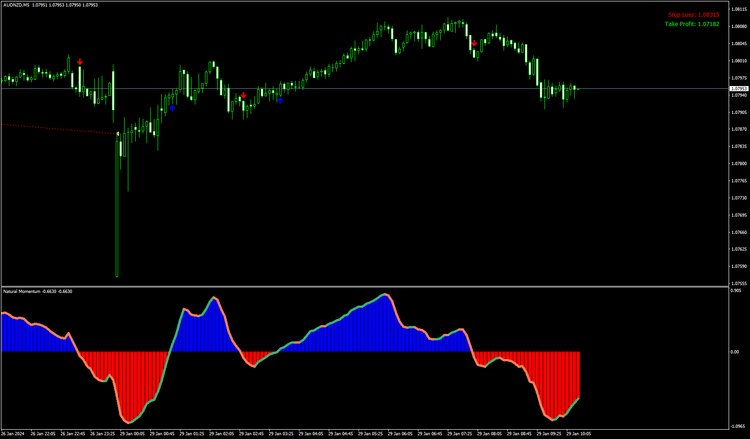This screenshot has width=750, height=439.
Task: Click the current price tag 1.07953
Action: [738, 89]
